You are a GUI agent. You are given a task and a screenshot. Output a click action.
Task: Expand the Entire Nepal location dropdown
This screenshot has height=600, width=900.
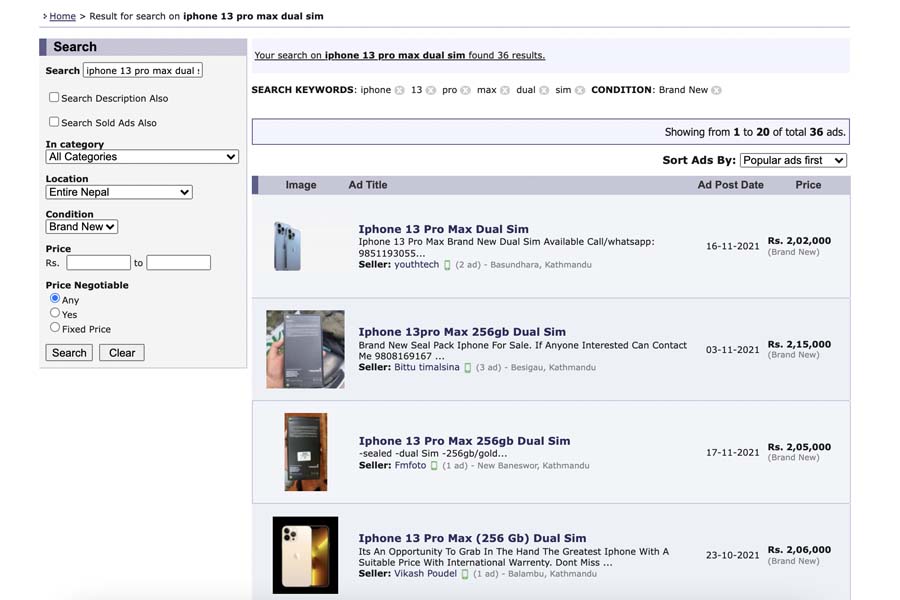119,192
